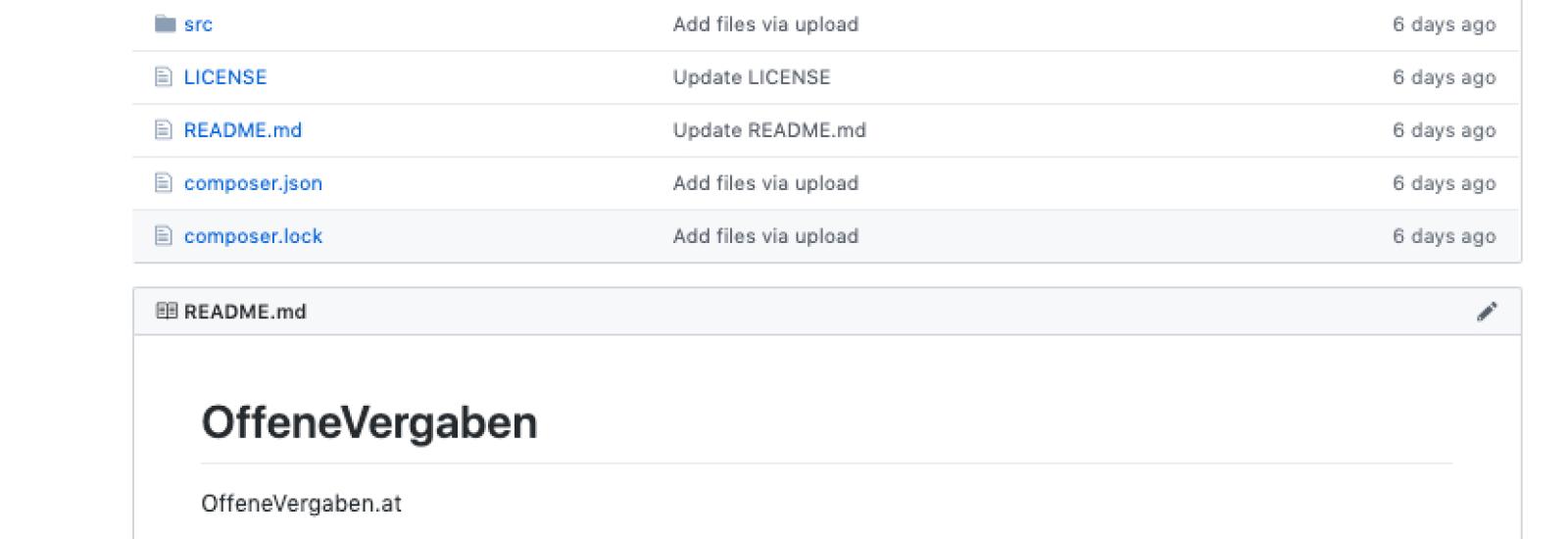
Task: Click the README.md file icon in list
Action: point(164,129)
